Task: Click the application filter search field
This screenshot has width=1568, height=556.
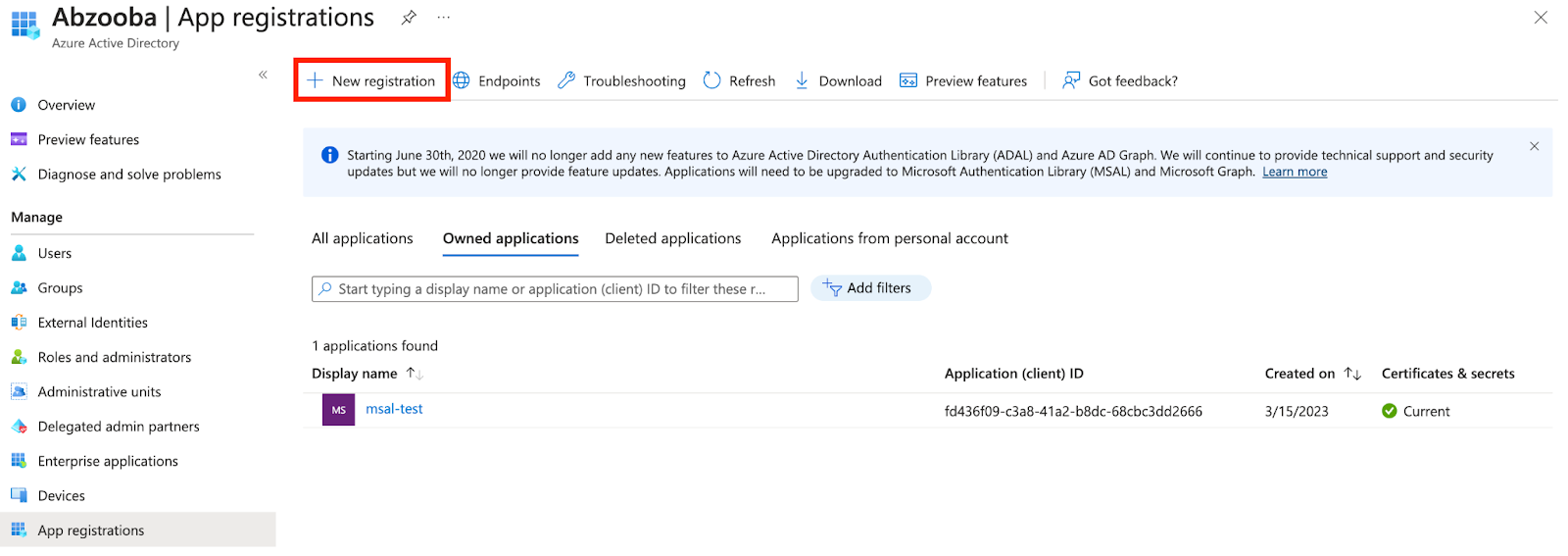Action: pos(555,288)
